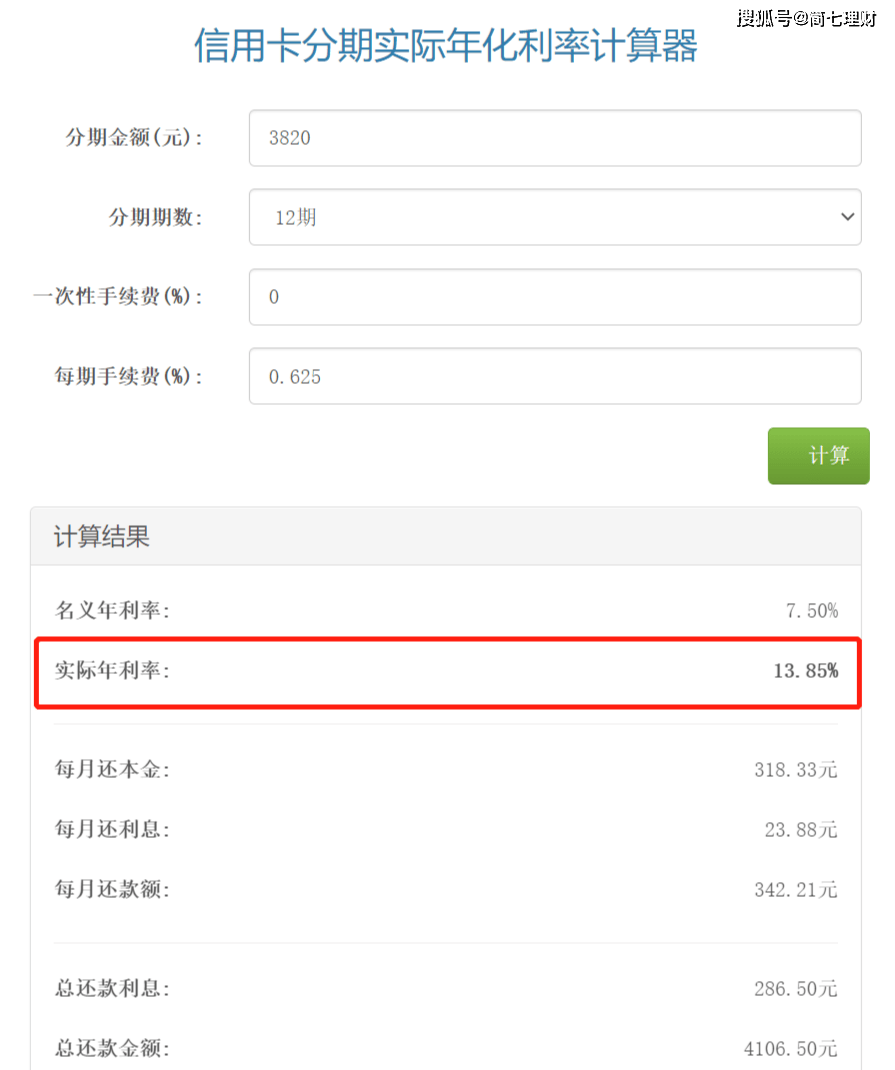The width and height of the screenshot is (895, 1070).
Task: Click the 实际年利率 label in red box
Action: tap(112, 671)
